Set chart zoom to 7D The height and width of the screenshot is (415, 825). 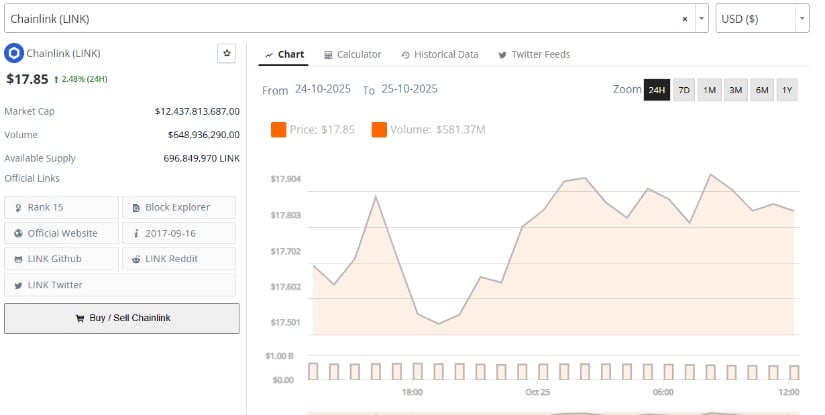point(684,90)
